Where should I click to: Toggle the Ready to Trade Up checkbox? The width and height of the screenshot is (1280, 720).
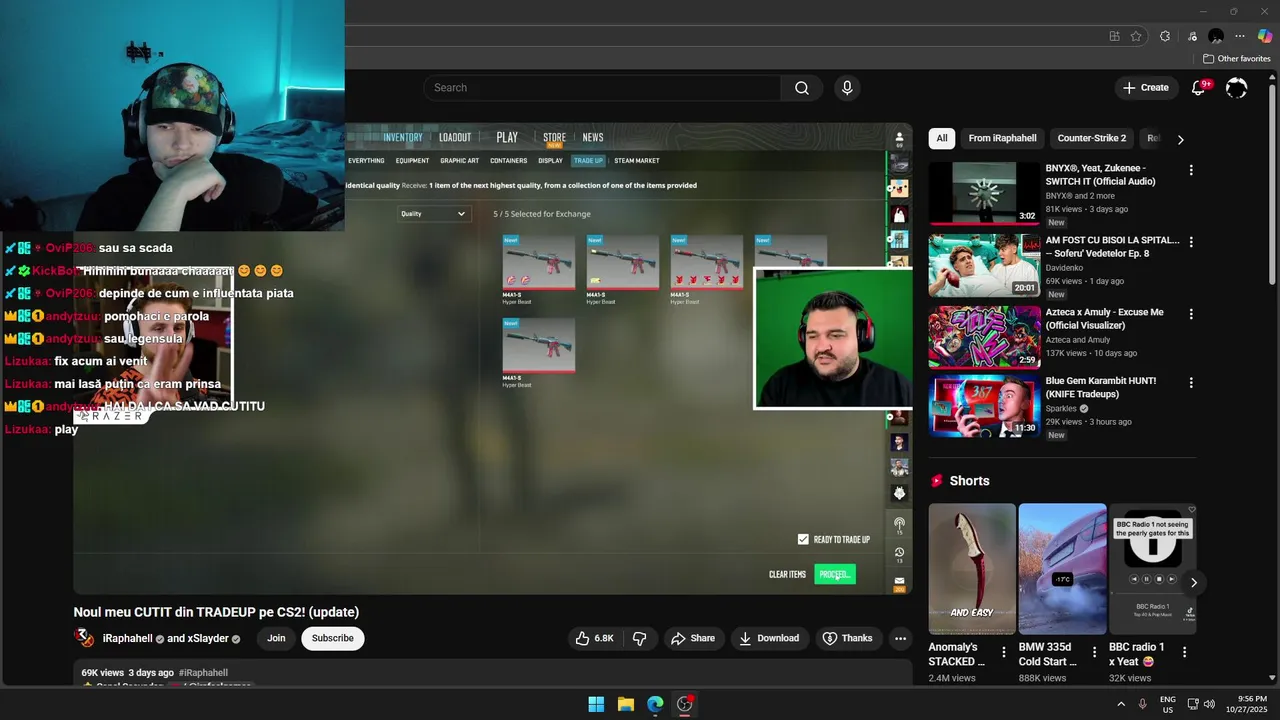click(803, 539)
